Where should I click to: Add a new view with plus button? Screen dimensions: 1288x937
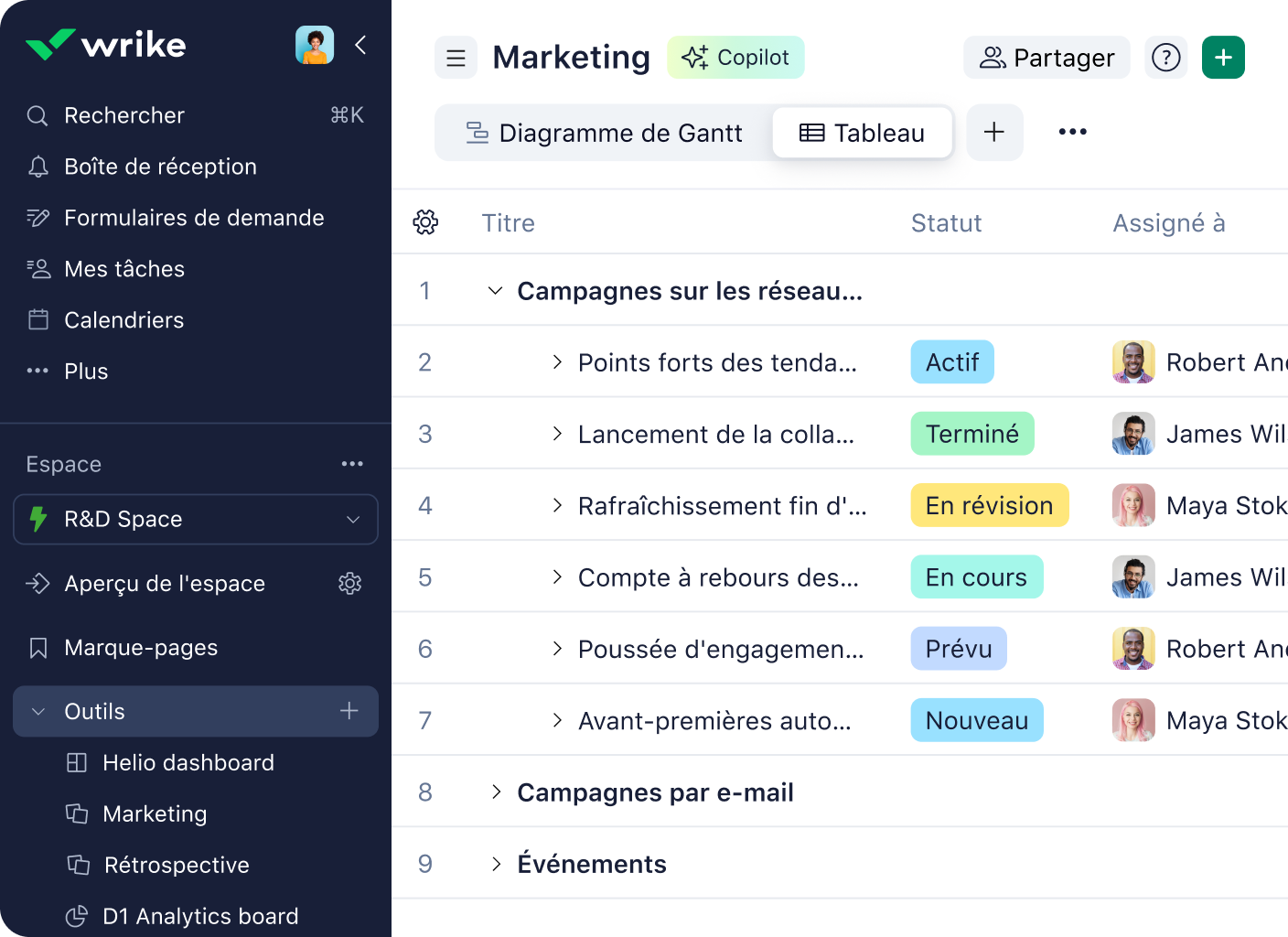click(x=994, y=133)
